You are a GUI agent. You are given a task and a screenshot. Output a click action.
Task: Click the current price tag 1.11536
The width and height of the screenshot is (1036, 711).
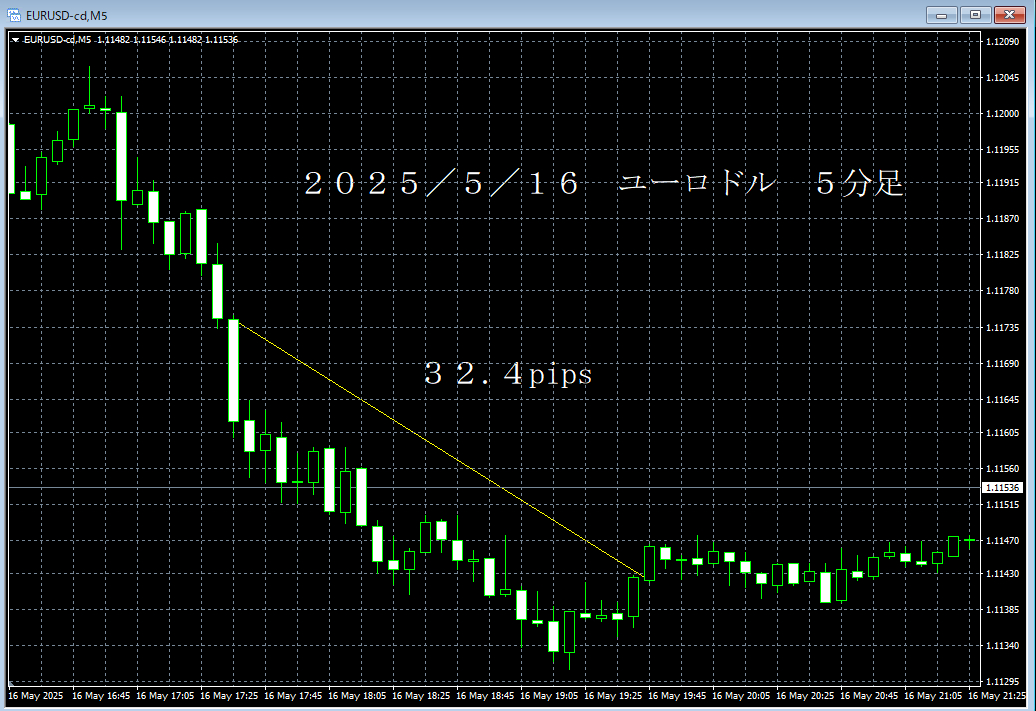(x=1002, y=488)
